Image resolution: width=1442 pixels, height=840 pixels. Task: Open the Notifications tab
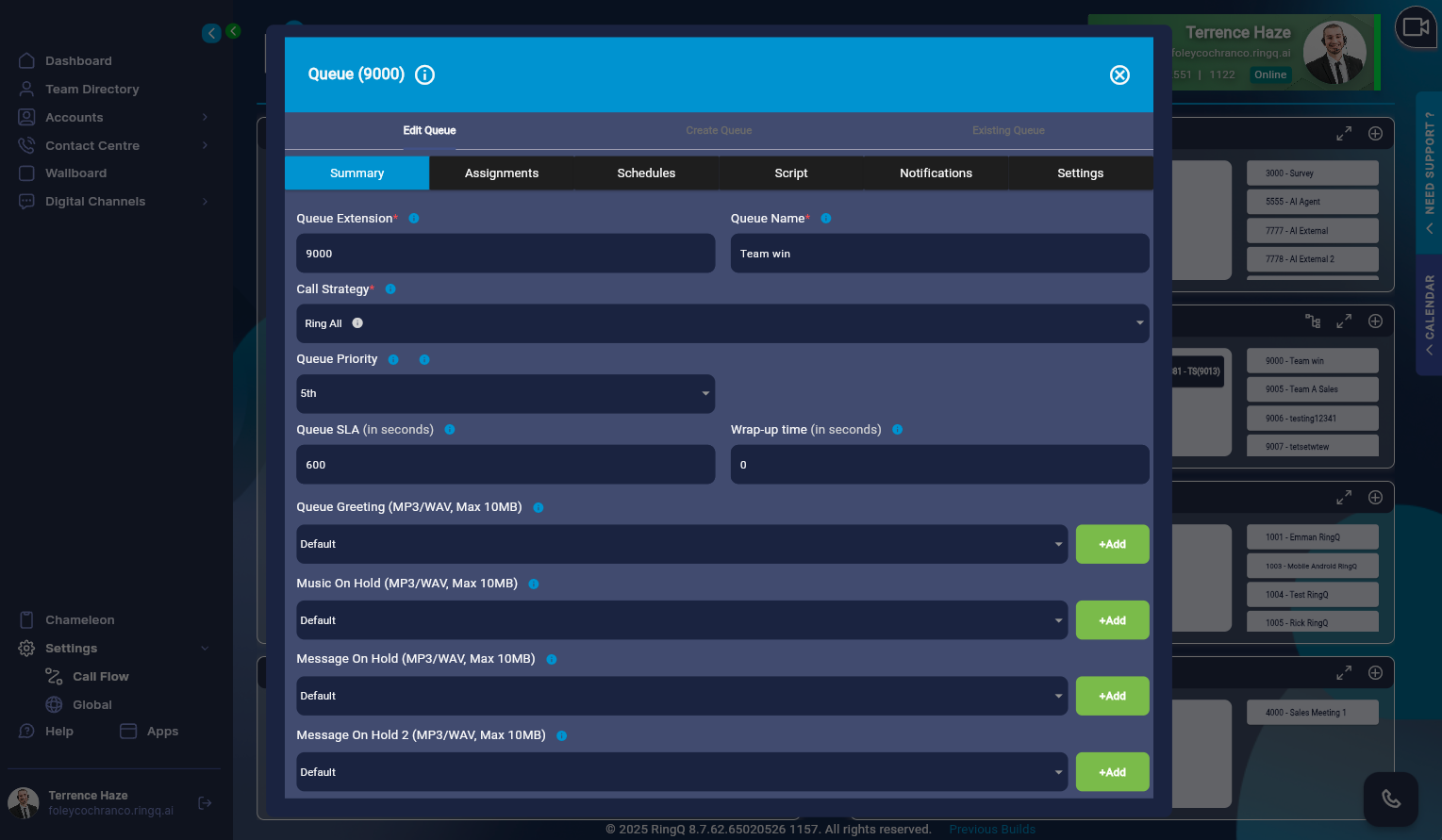[936, 173]
